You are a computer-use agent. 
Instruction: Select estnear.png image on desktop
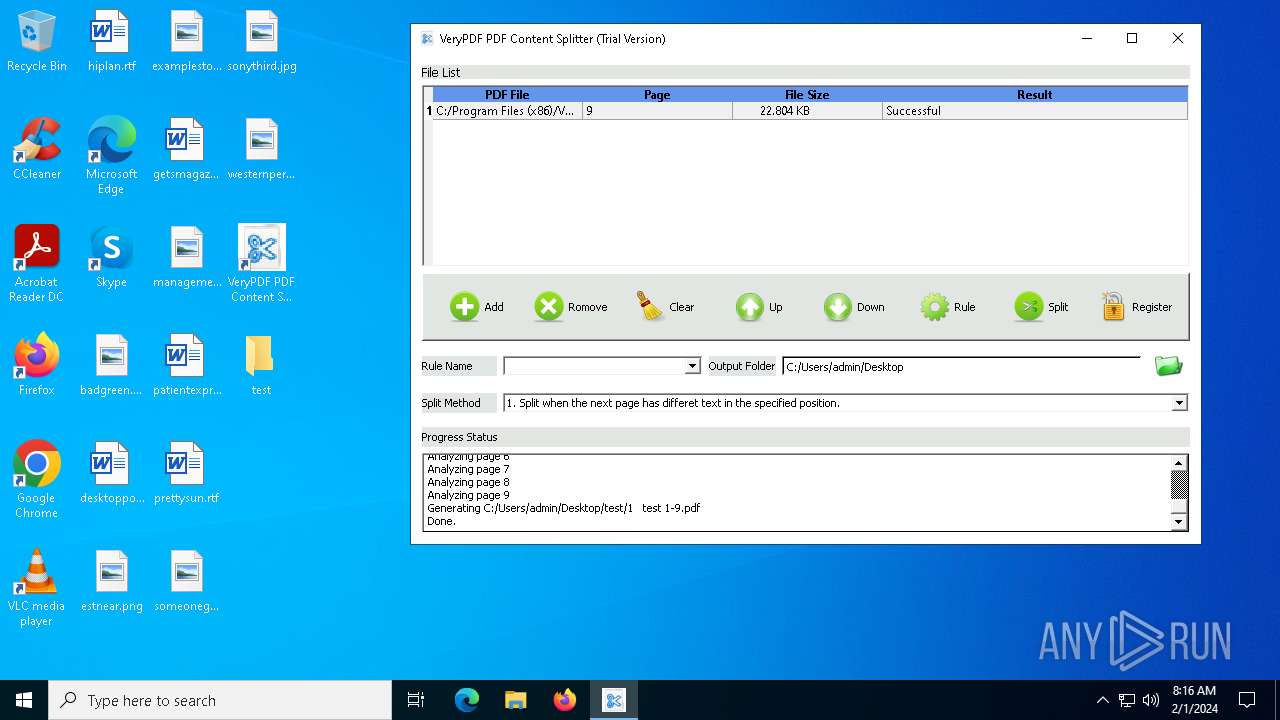pyautogui.click(x=111, y=582)
